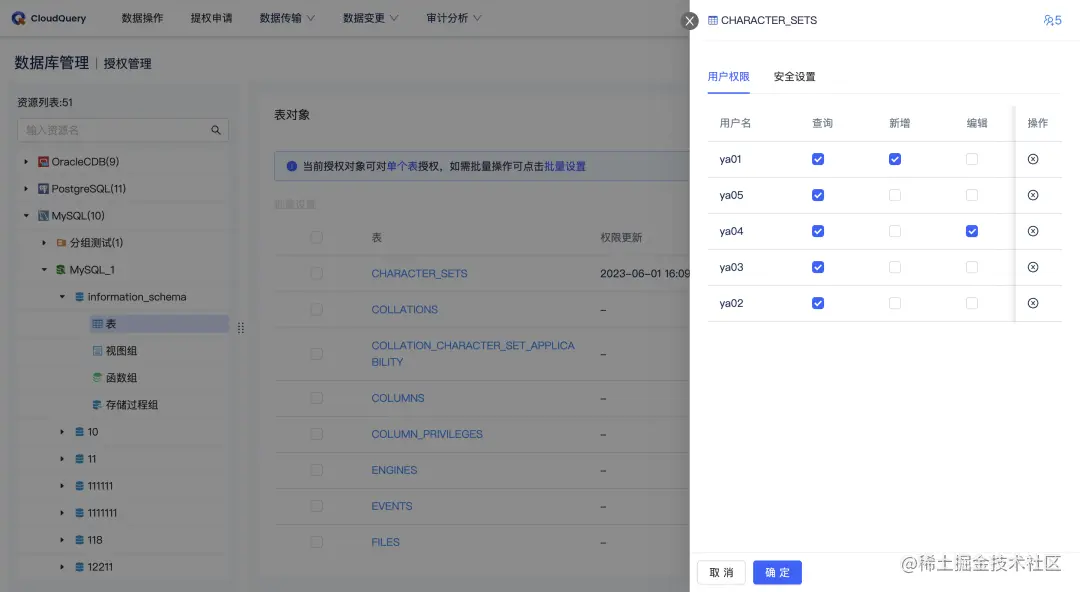The width and height of the screenshot is (1080, 592).
Task: Open the EVENTS table link
Action: [391, 506]
